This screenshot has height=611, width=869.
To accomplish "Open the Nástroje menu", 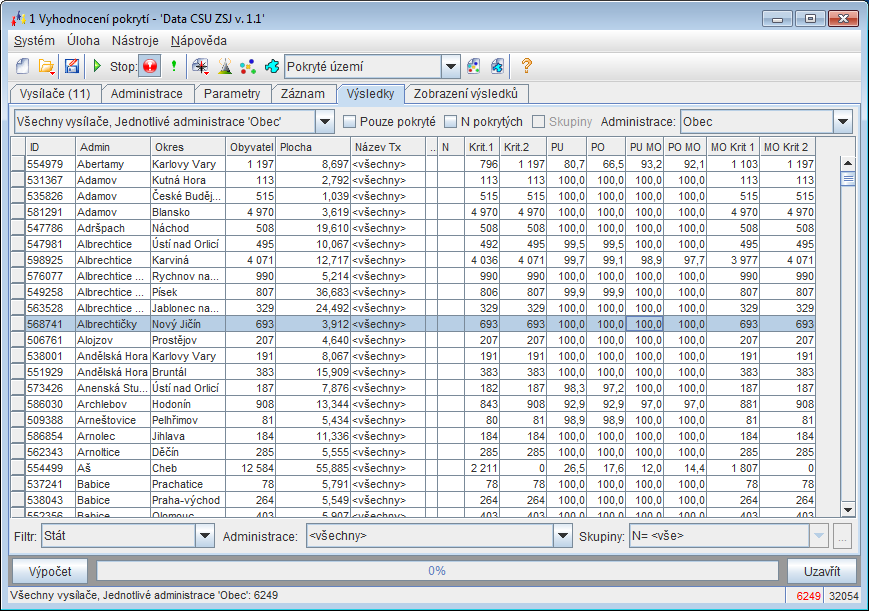I will [x=135, y=41].
